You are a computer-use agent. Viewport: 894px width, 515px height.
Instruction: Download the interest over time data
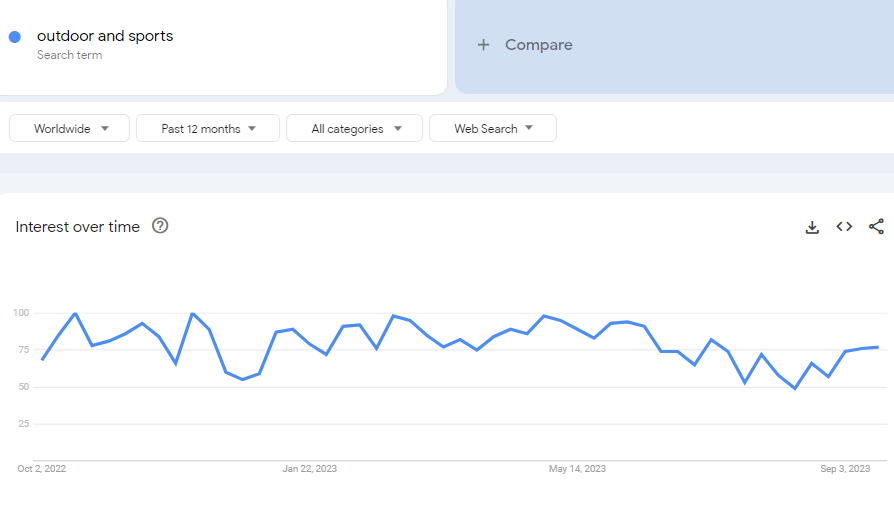(812, 227)
